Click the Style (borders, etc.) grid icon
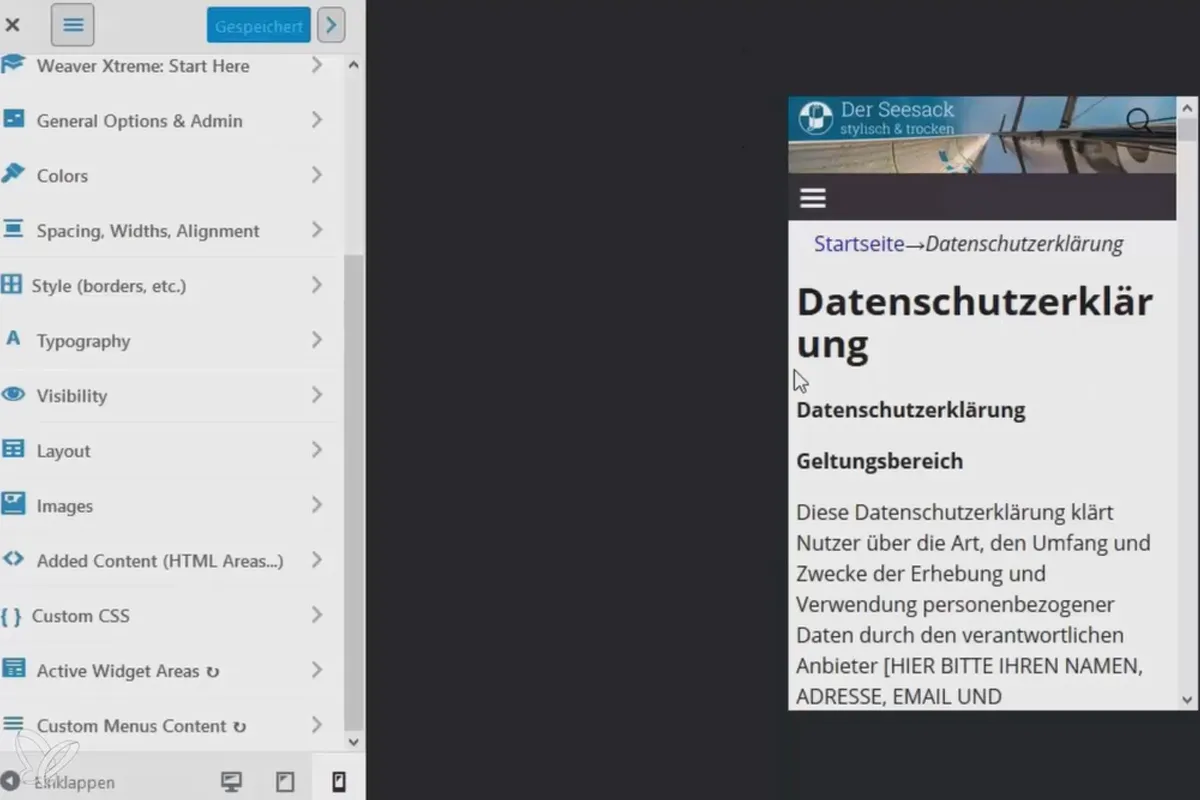 11,285
